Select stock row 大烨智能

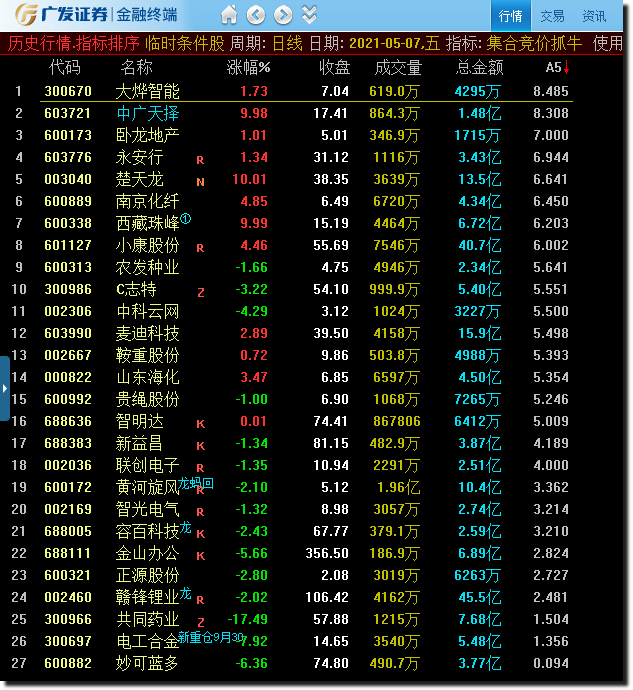[x=306, y=91]
